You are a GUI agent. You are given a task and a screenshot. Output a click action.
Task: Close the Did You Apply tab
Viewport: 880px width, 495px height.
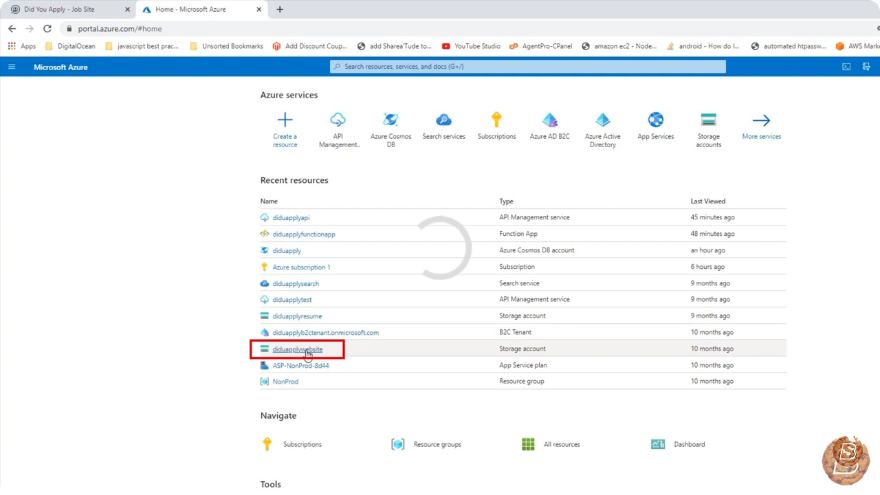[x=127, y=10]
